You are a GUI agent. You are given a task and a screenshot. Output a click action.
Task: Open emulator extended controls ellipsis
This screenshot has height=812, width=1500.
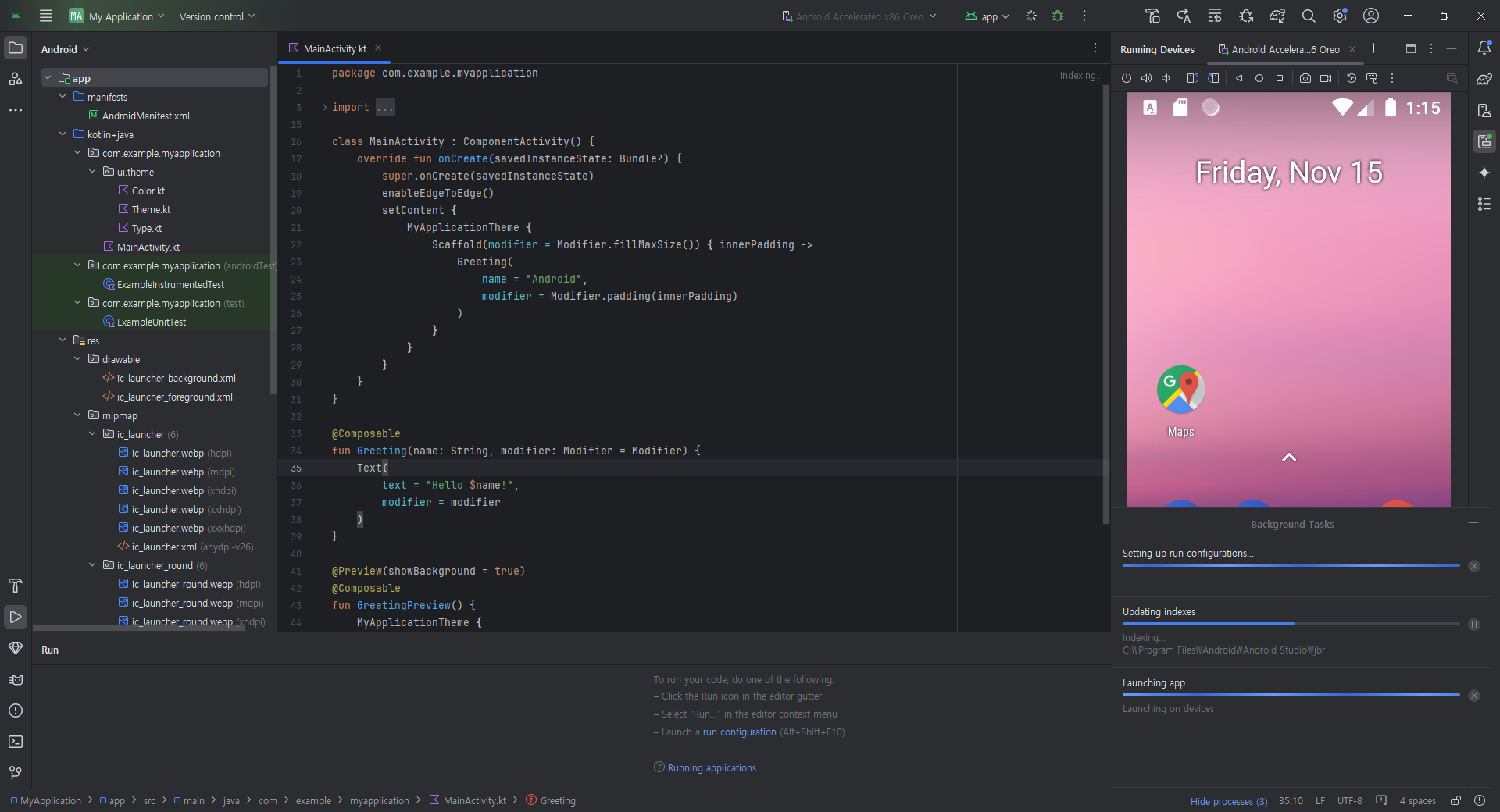(x=1392, y=78)
